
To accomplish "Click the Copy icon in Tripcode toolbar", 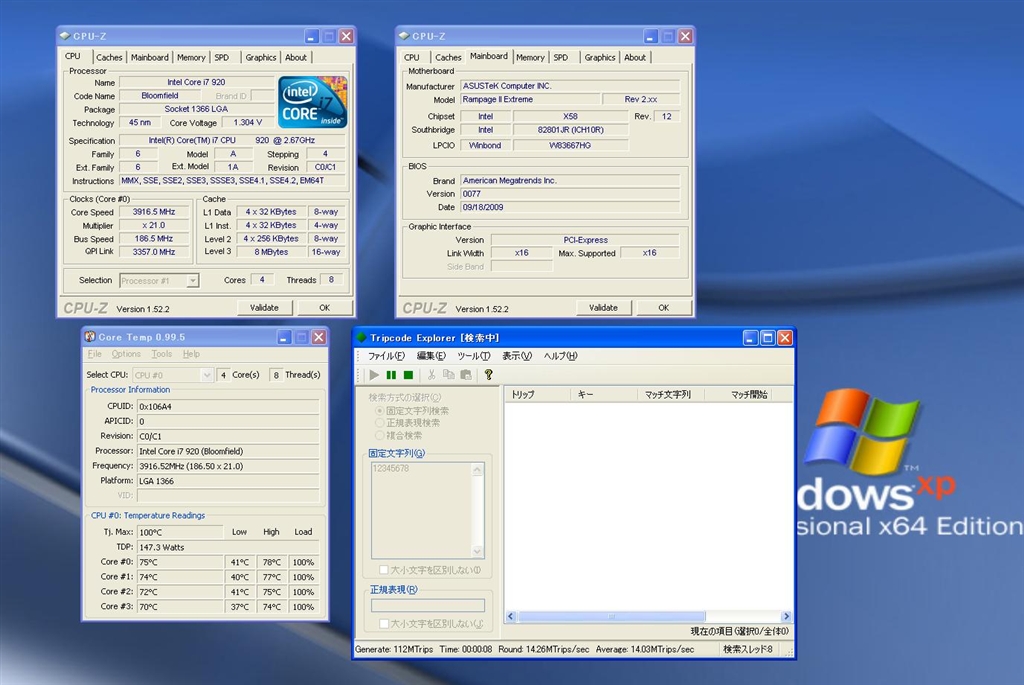I will click(x=449, y=375).
